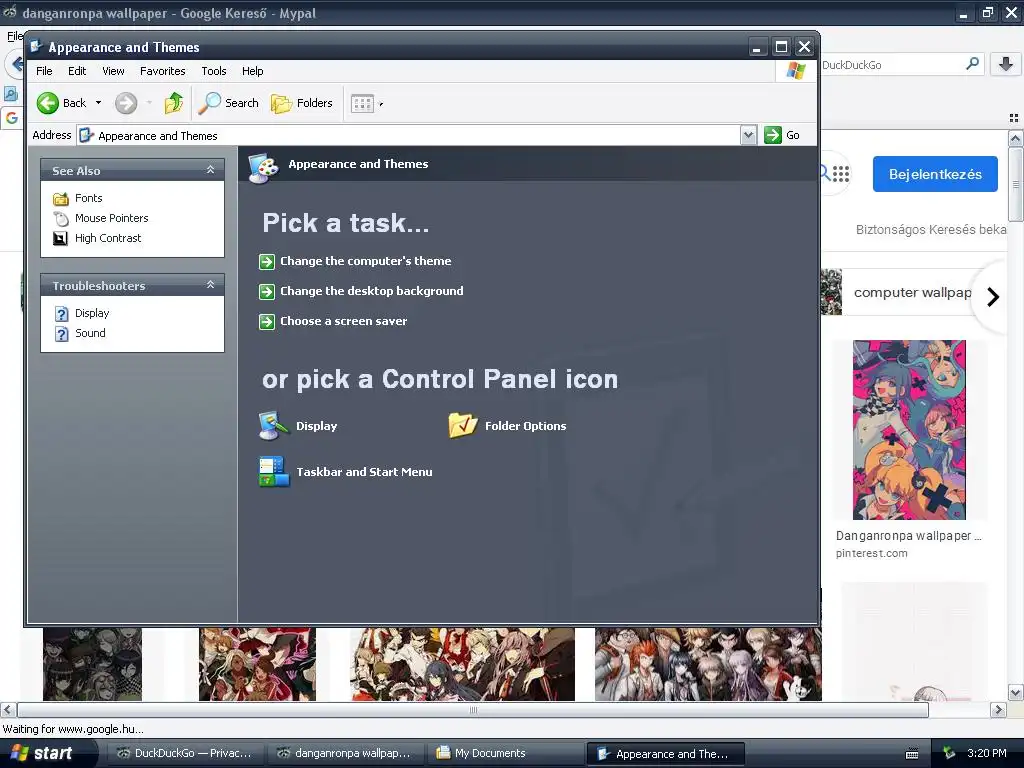
Task: Click the Google G tab icon in browser
Action: coord(12,118)
